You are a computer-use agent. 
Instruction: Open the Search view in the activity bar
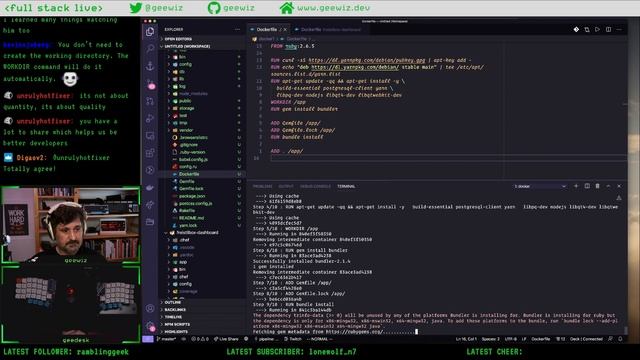150,49
